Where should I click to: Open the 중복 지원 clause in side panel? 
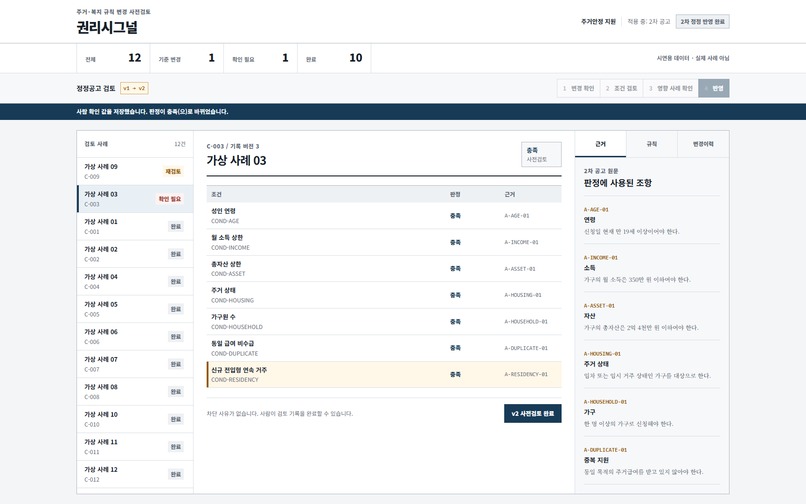click(651, 461)
